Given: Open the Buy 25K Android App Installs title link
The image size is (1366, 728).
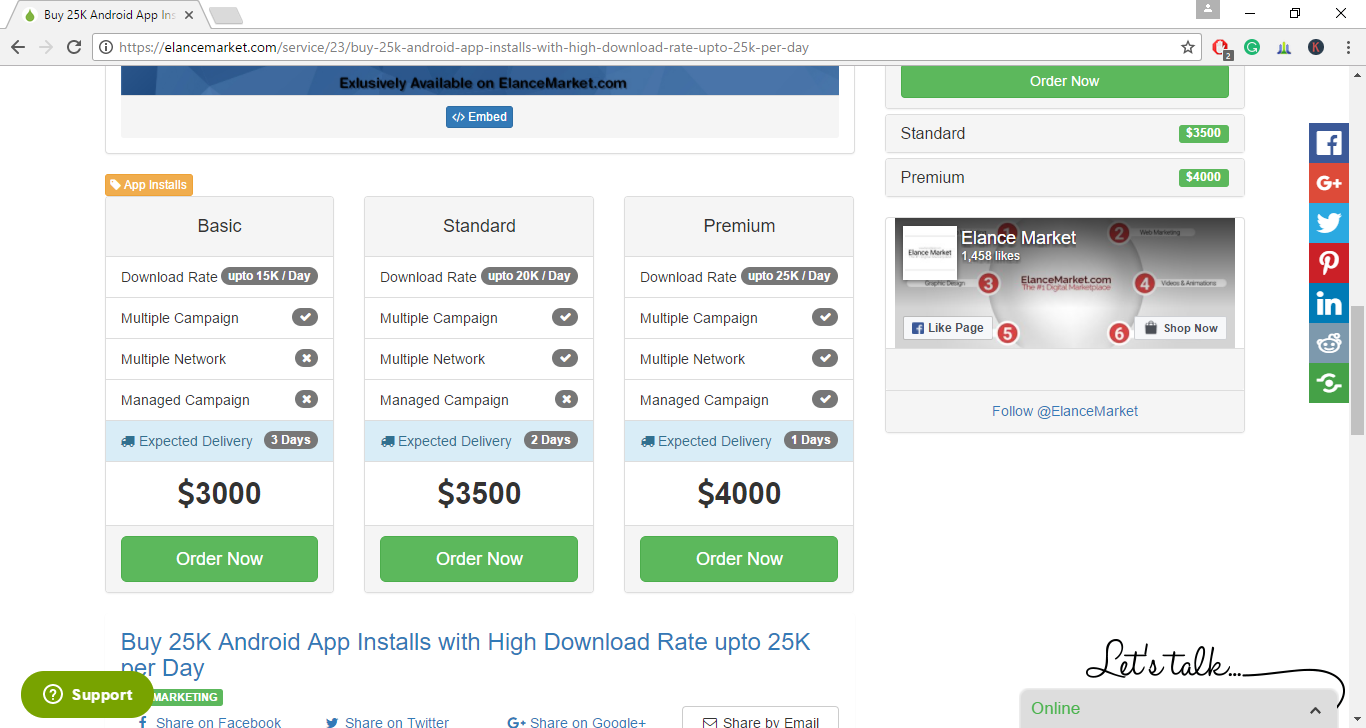Looking at the screenshot, I should pos(466,655).
